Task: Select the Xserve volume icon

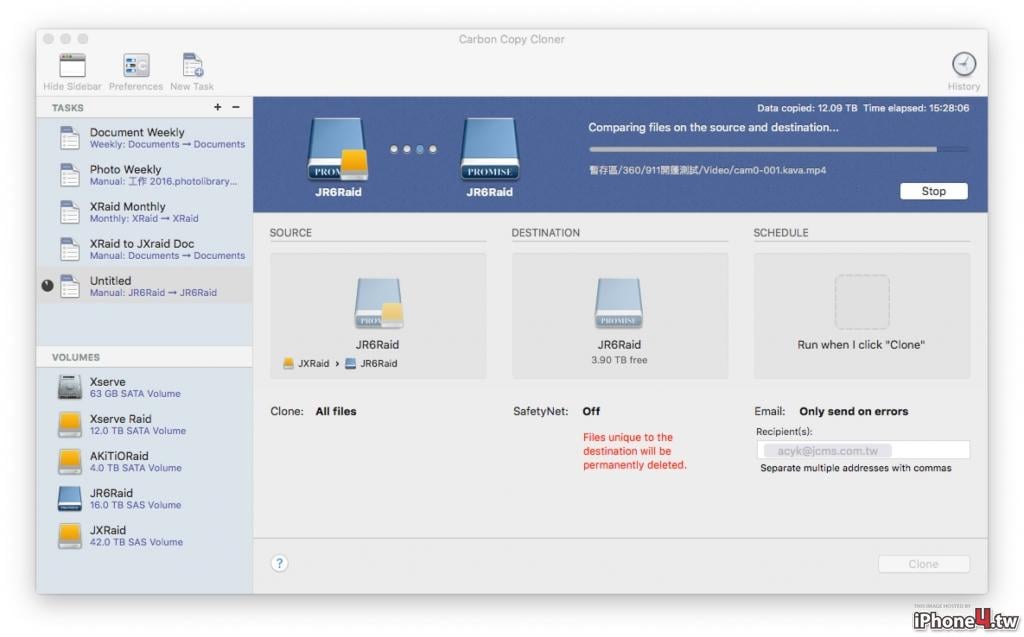Action: pos(69,387)
